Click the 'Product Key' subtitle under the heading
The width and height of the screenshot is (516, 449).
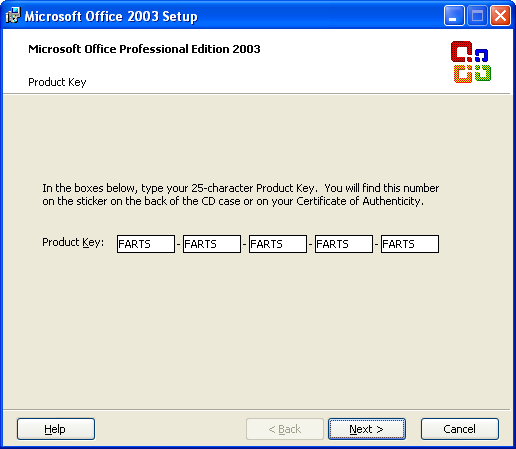pos(57,82)
